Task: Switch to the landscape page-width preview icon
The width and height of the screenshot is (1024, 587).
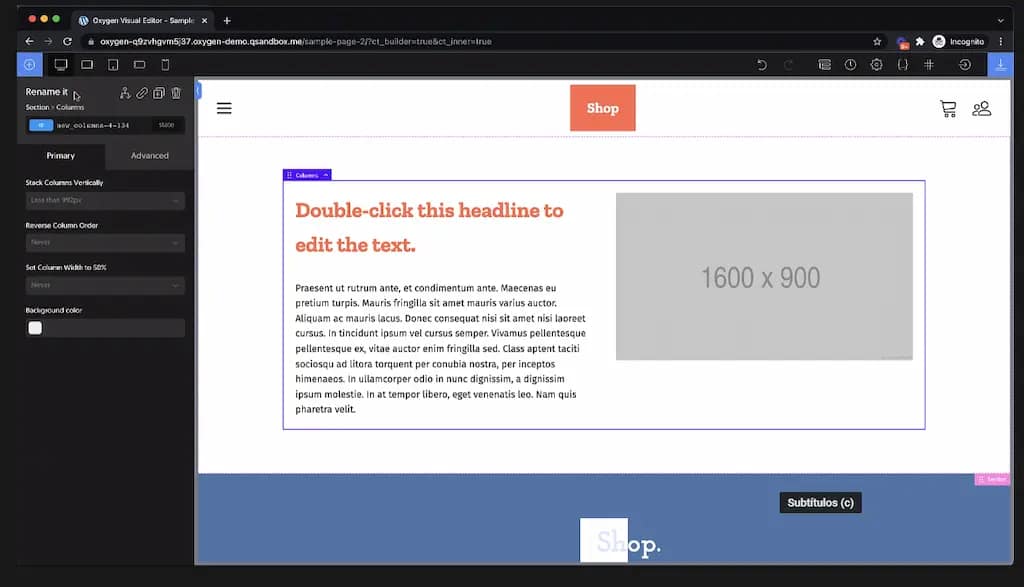Action: tap(87, 65)
